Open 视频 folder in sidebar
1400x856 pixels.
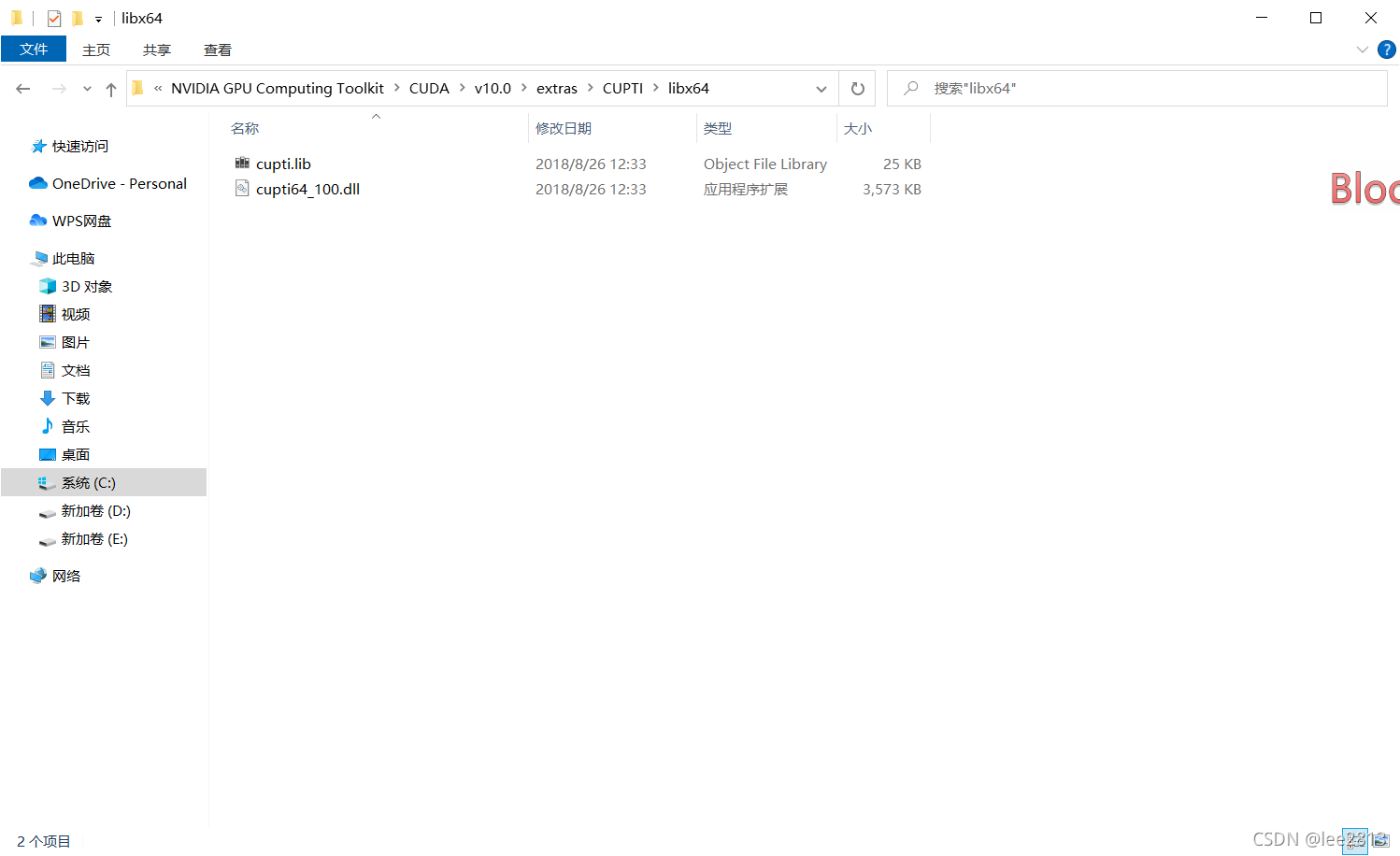click(76, 314)
